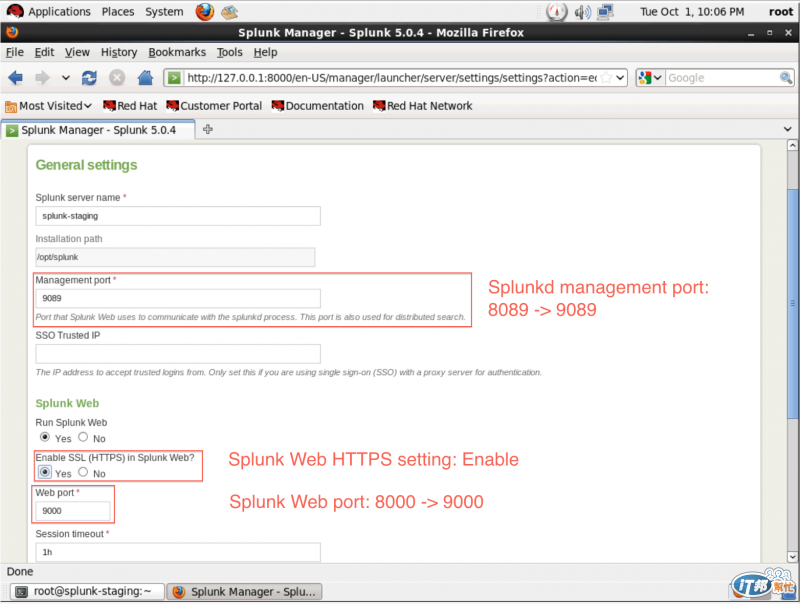
Task: Click the network connection tray icon
Action: click(606, 12)
